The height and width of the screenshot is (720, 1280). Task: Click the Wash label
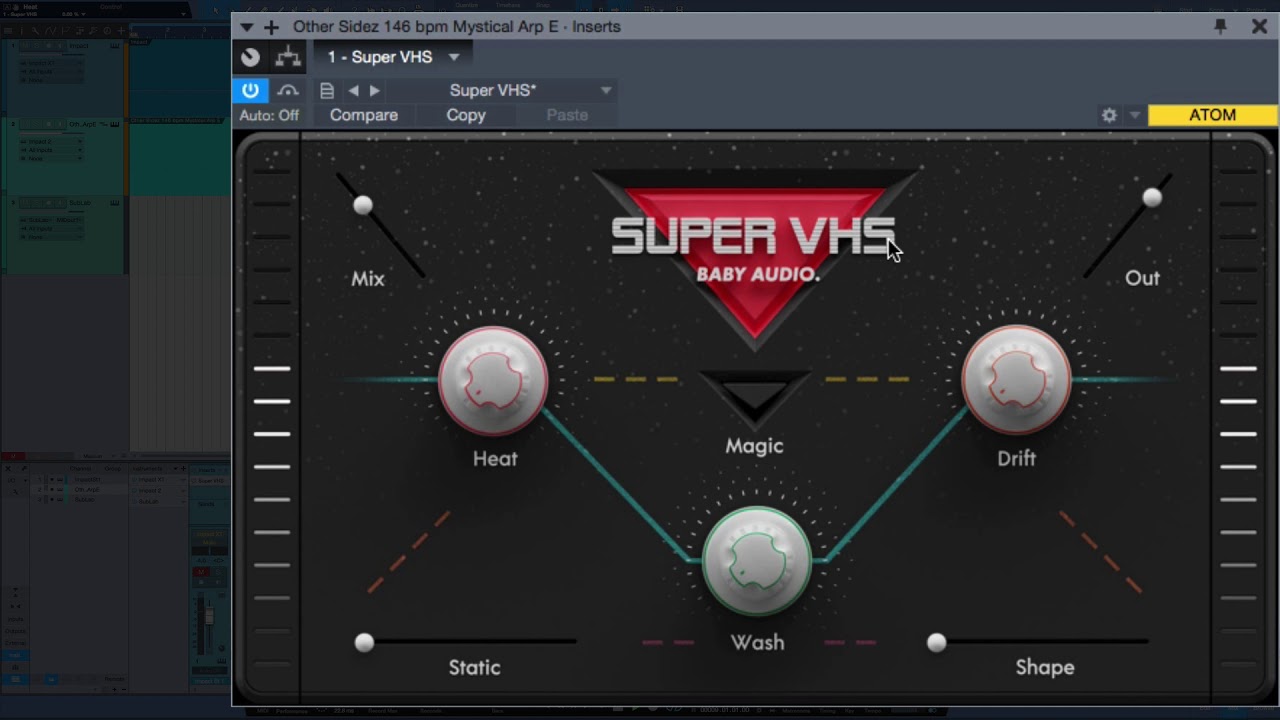[x=757, y=643]
